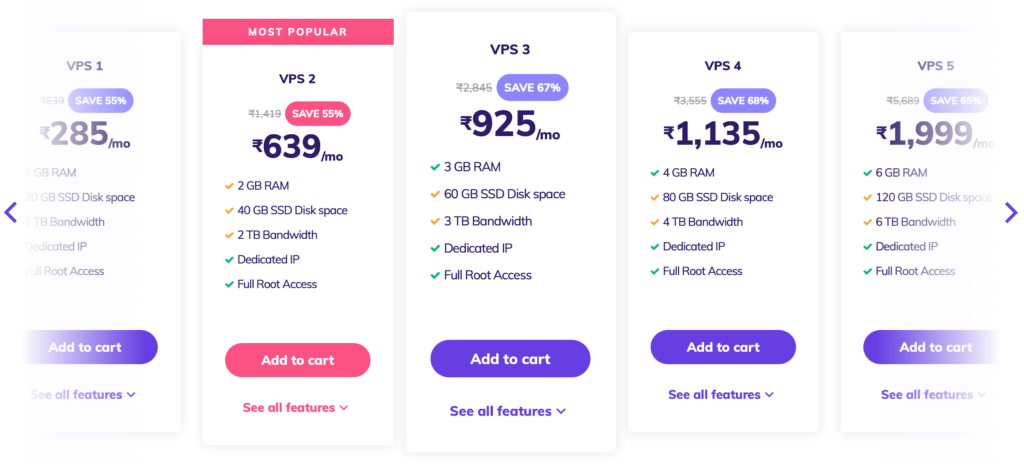Click the right carousel arrow
This screenshot has height=464, width=1024.
click(1011, 212)
